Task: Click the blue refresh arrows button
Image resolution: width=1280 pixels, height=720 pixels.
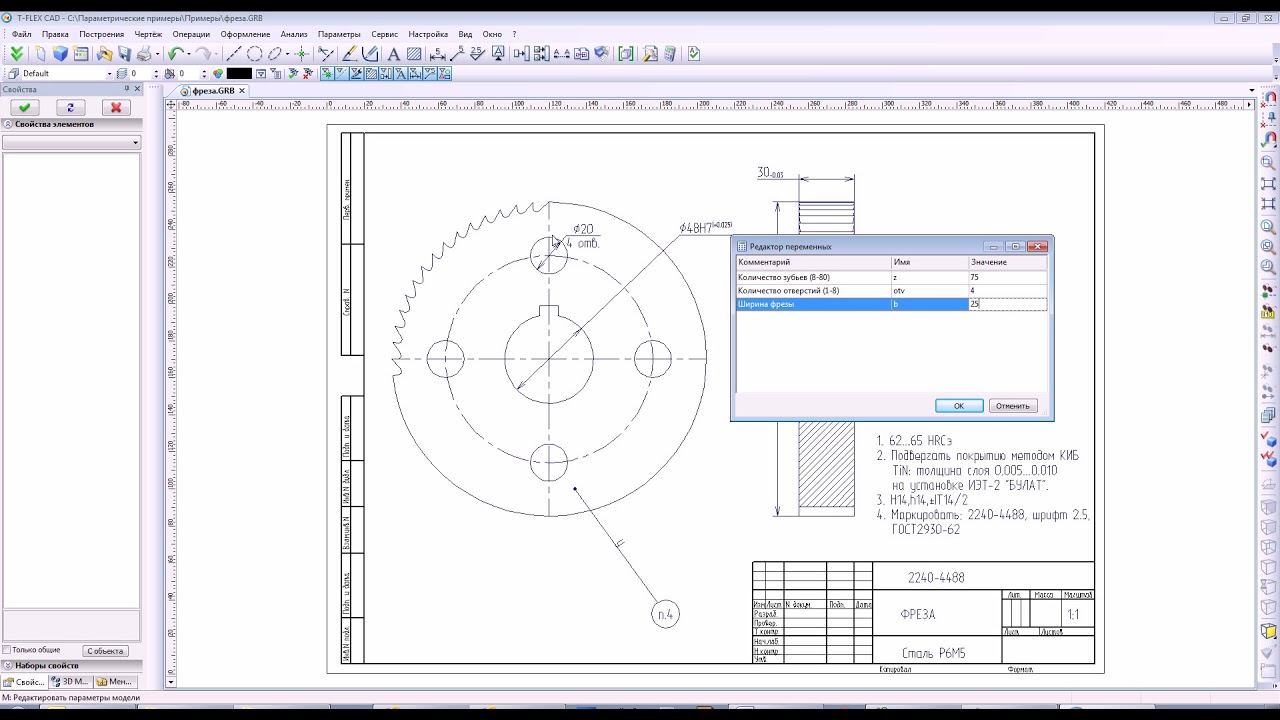Action: click(70, 107)
